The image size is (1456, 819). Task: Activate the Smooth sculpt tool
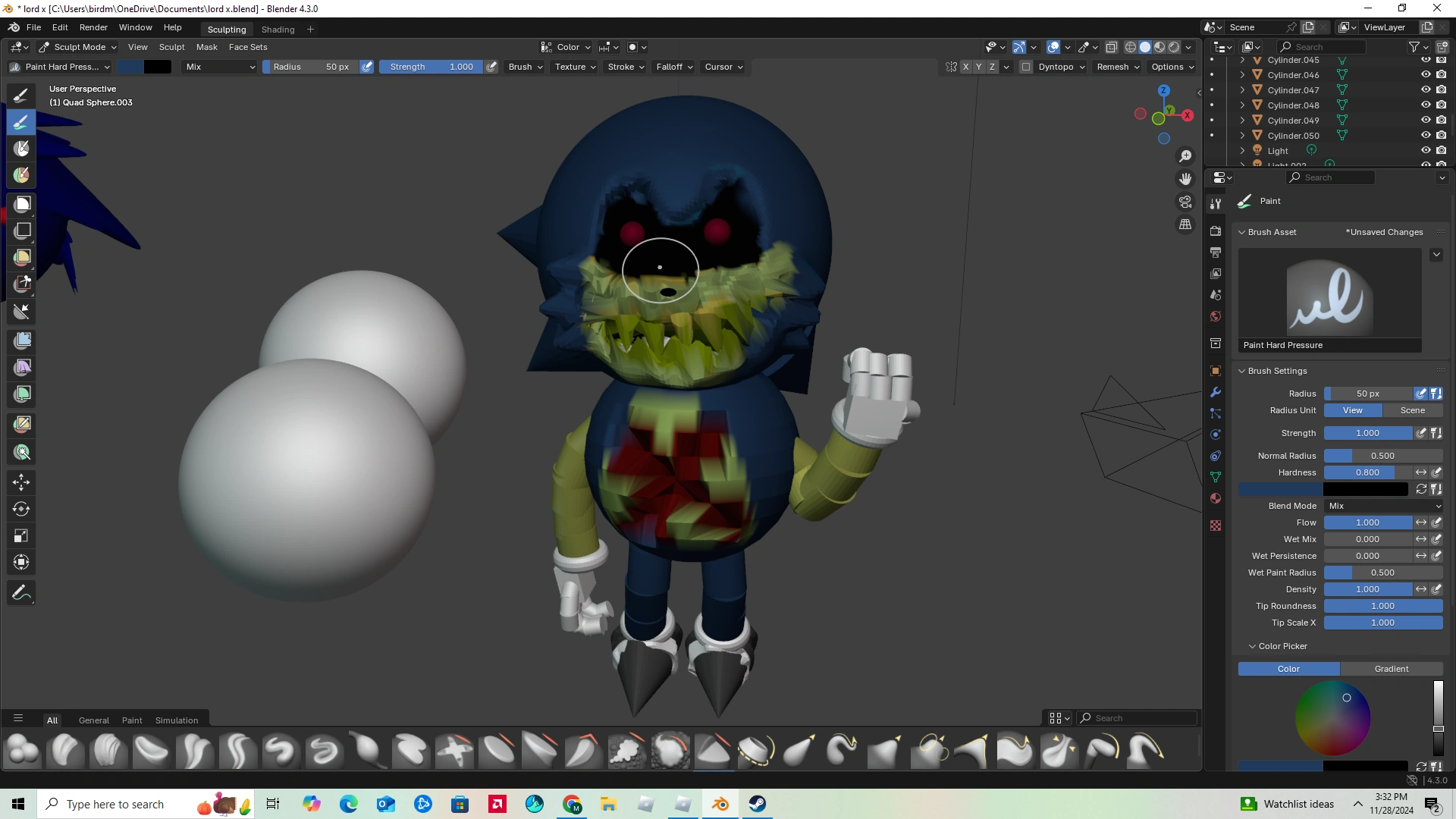21,149
